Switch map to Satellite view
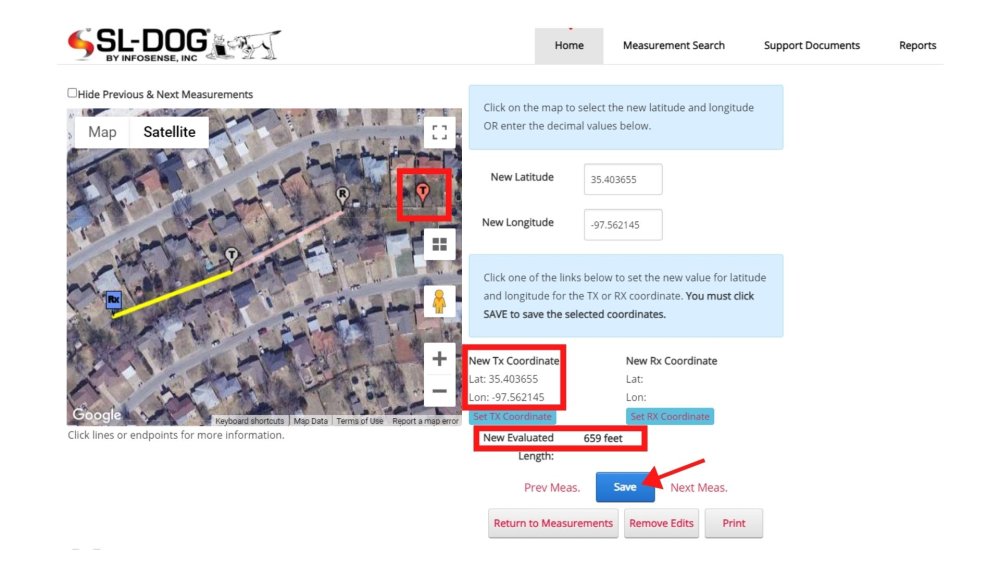This screenshot has height=563, width=1000. [x=169, y=132]
